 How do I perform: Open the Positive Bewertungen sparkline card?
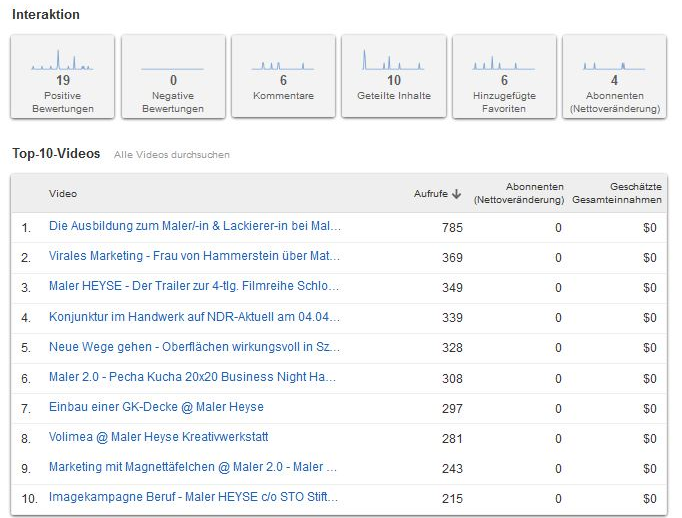click(63, 77)
